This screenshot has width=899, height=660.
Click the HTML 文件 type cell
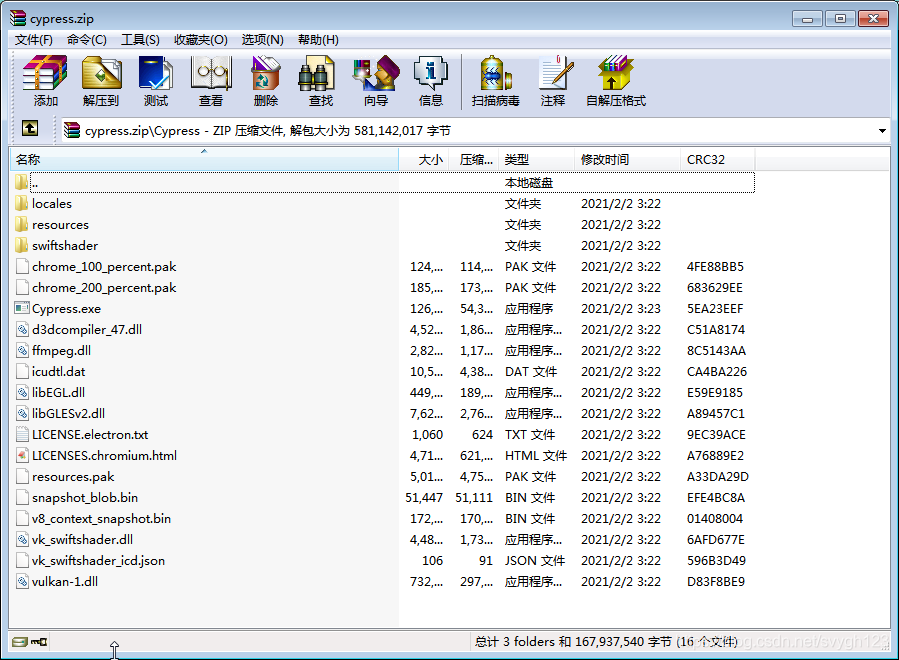pos(536,455)
